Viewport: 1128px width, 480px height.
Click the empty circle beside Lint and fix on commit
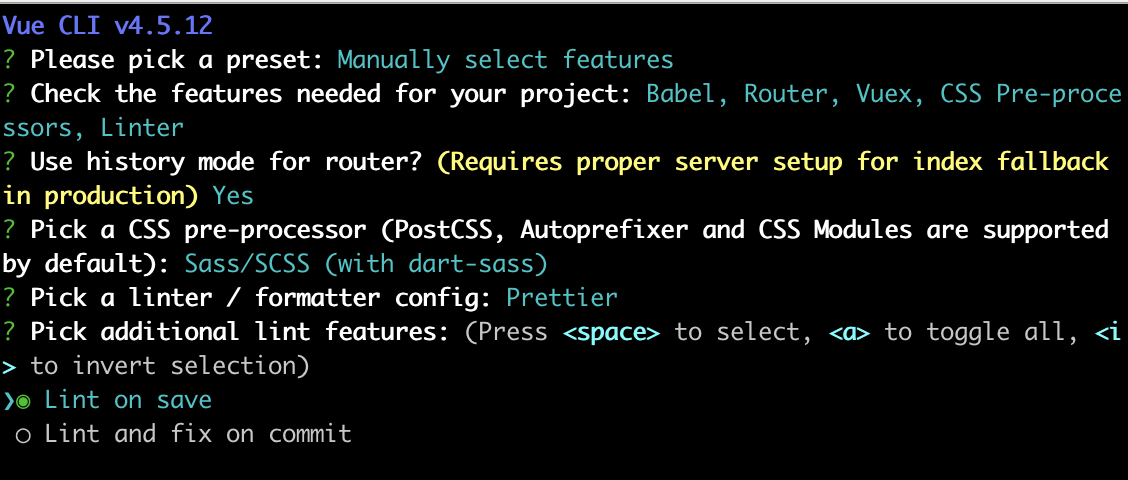(x=24, y=436)
